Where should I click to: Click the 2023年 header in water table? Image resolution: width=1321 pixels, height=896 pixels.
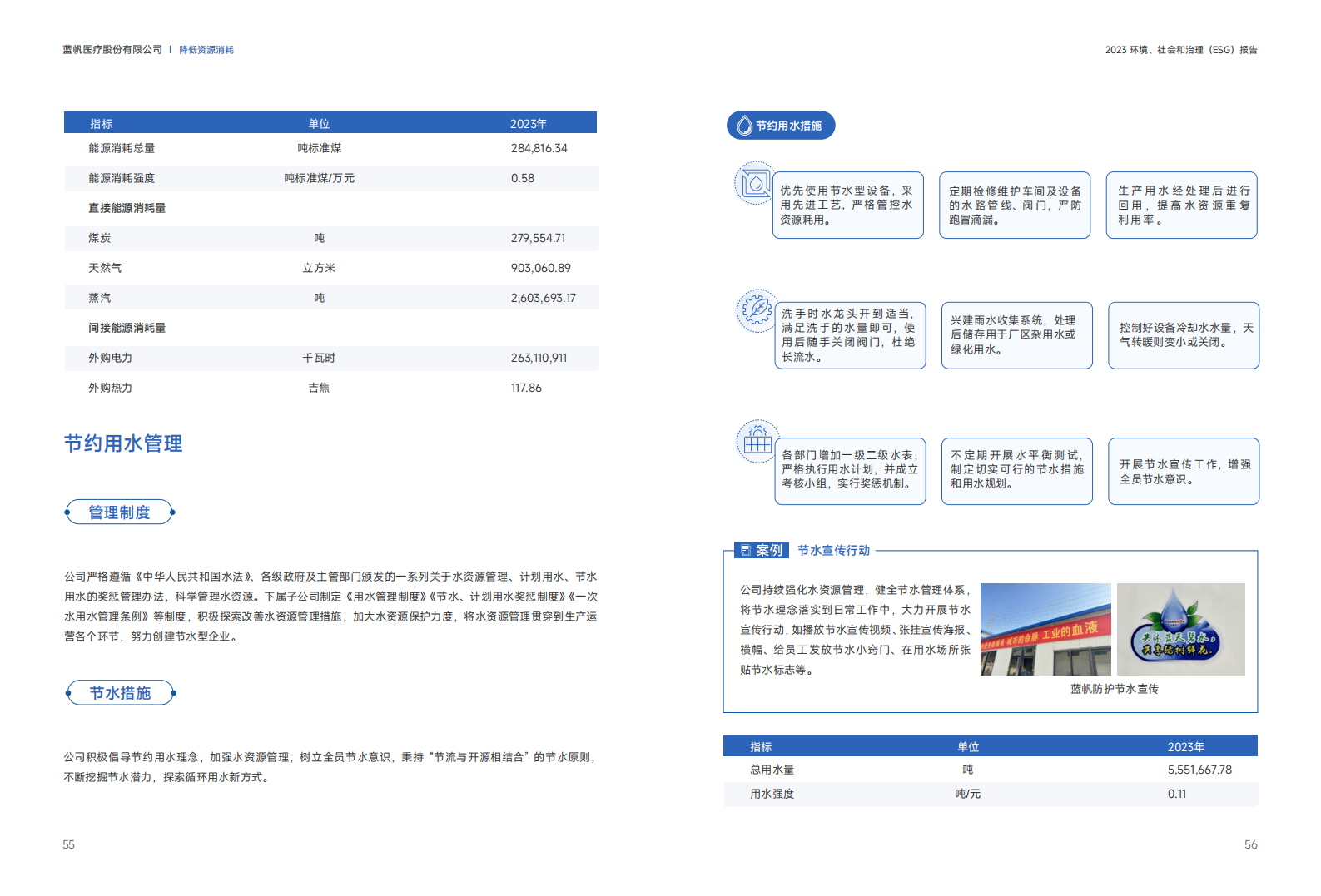[x=1186, y=747]
